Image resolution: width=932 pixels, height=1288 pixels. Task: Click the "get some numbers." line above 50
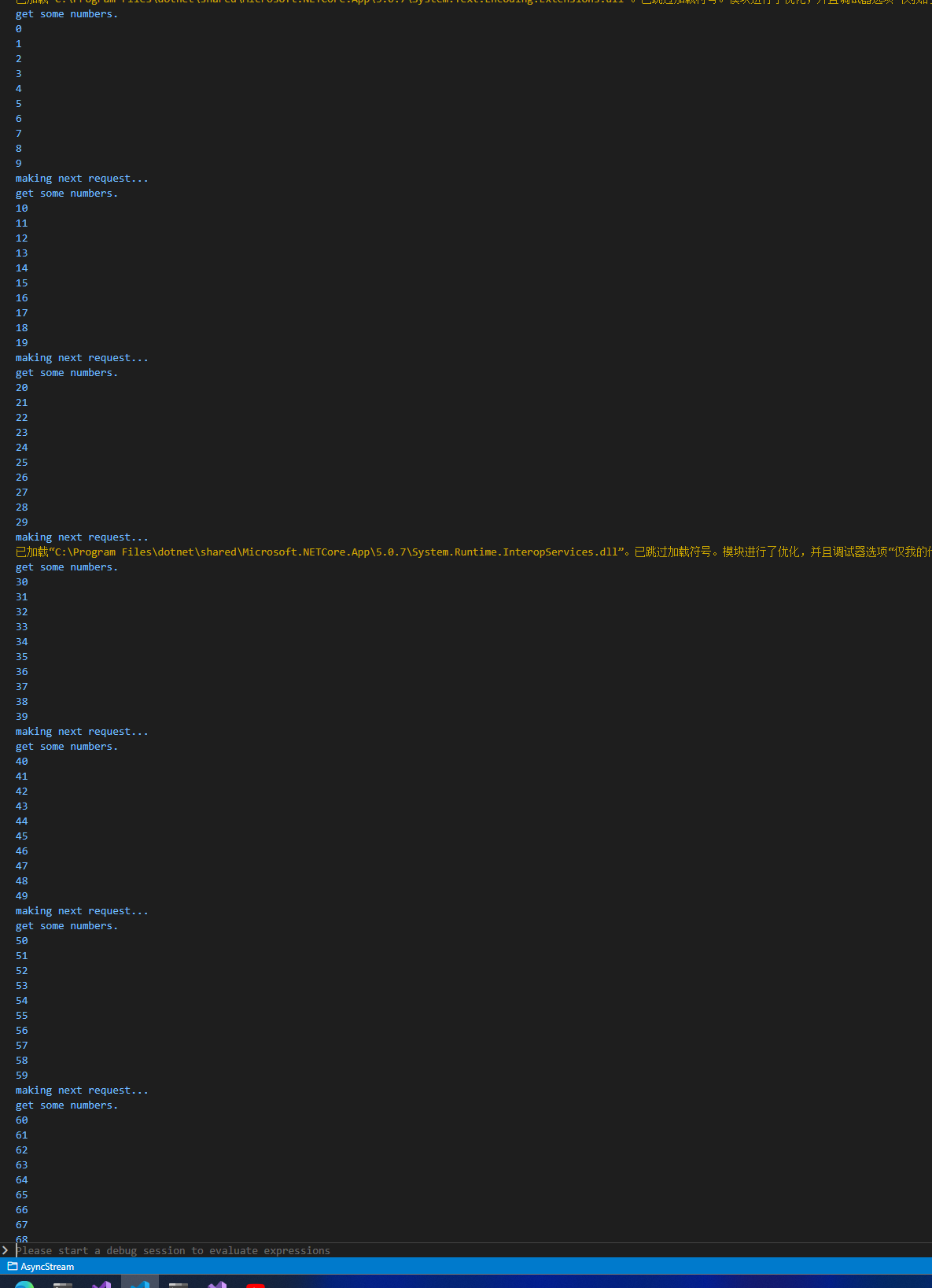(x=67, y=926)
